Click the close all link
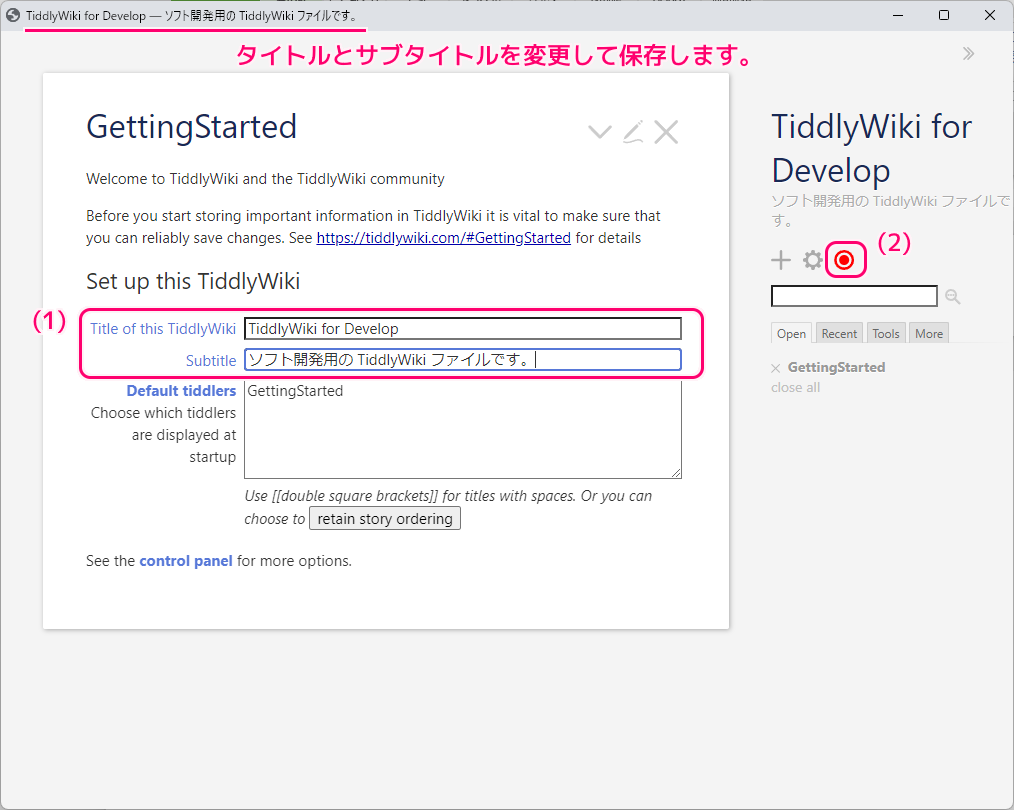1014x810 pixels. [x=795, y=388]
